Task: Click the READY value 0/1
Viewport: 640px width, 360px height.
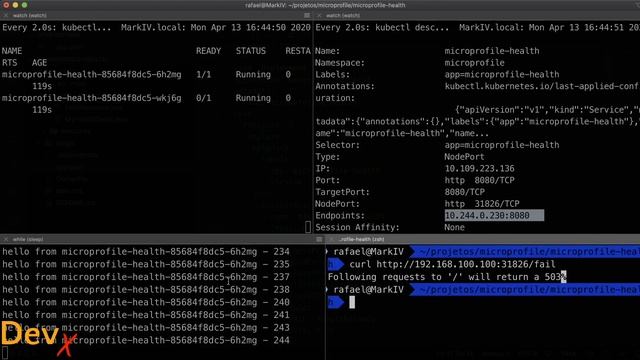Action: [203, 98]
